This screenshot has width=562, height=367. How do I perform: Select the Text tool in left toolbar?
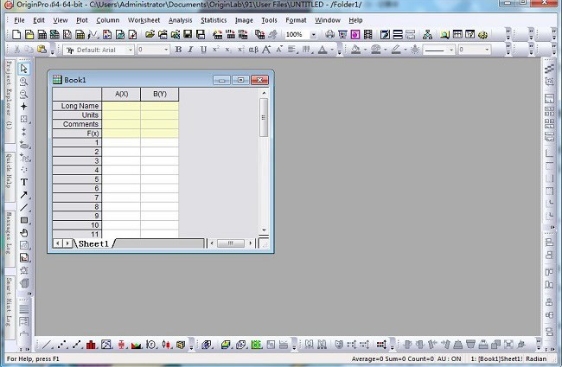[x=24, y=182]
